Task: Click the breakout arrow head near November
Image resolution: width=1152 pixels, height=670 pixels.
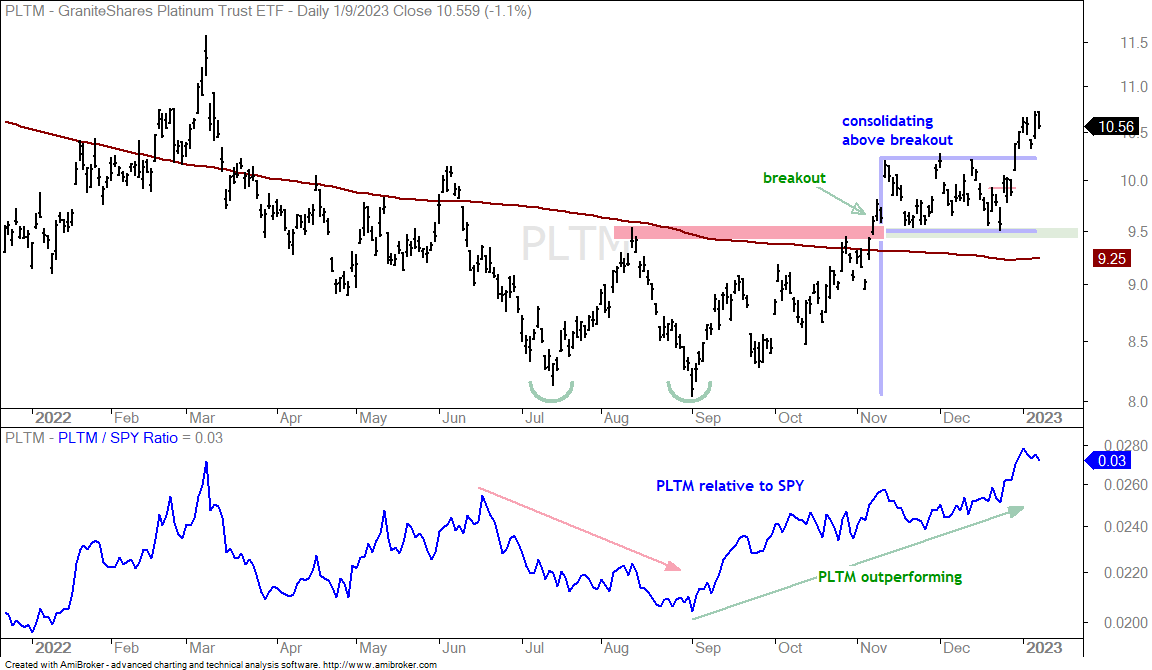Action: pyautogui.click(x=859, y=209)
